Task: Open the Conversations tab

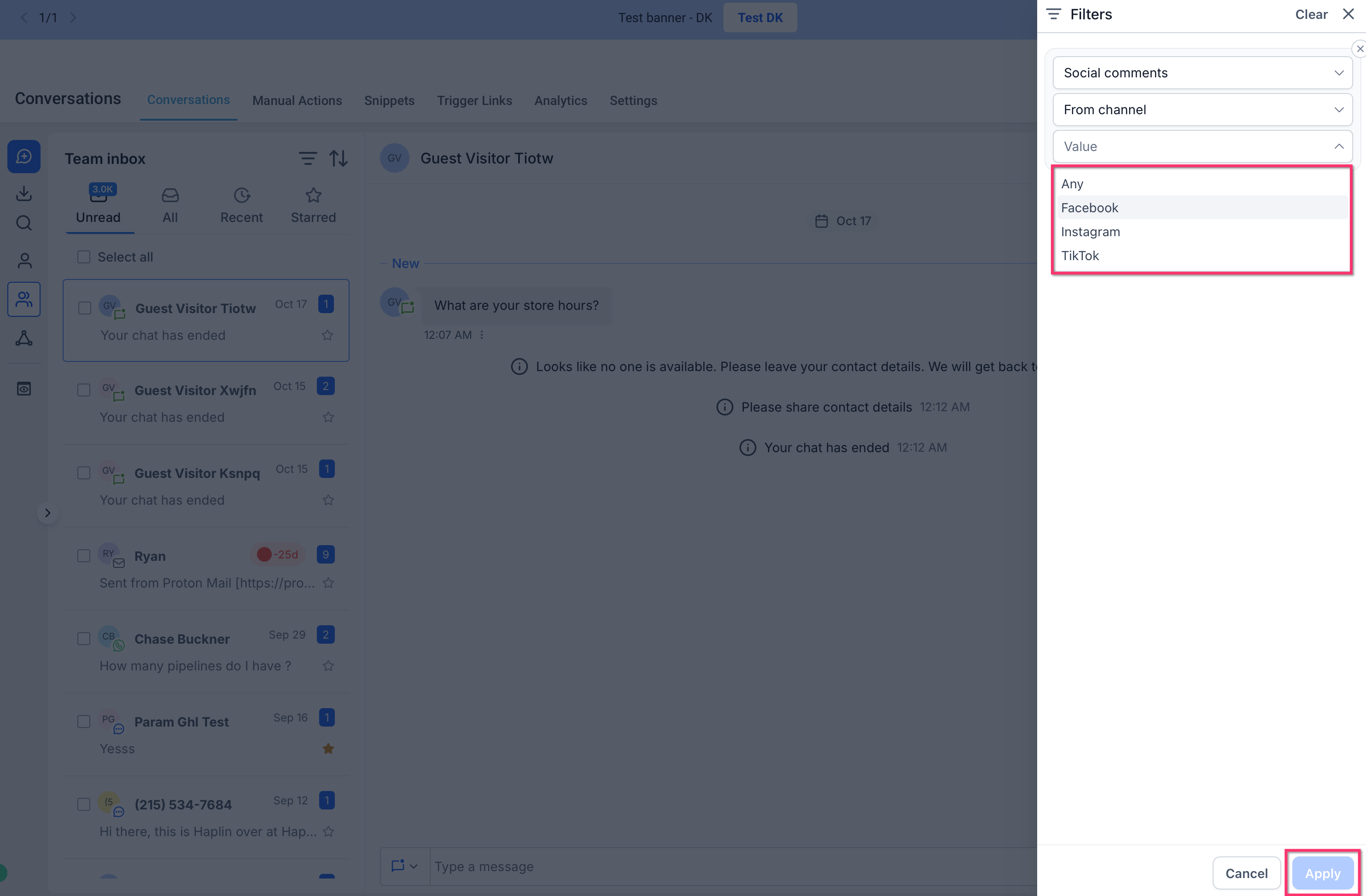Action: pos(188,100)
